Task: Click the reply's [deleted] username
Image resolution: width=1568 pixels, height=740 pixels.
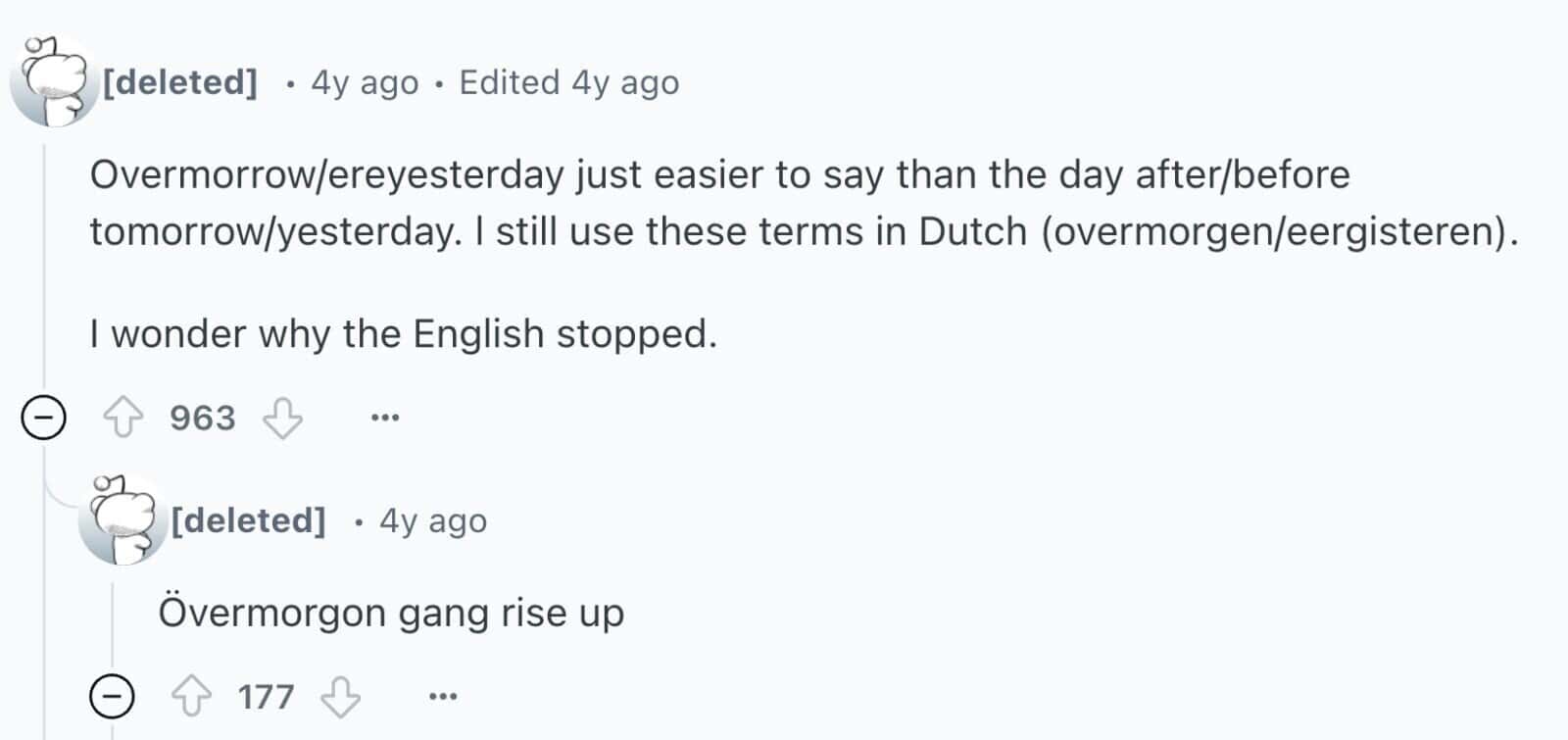Action: 248,520
